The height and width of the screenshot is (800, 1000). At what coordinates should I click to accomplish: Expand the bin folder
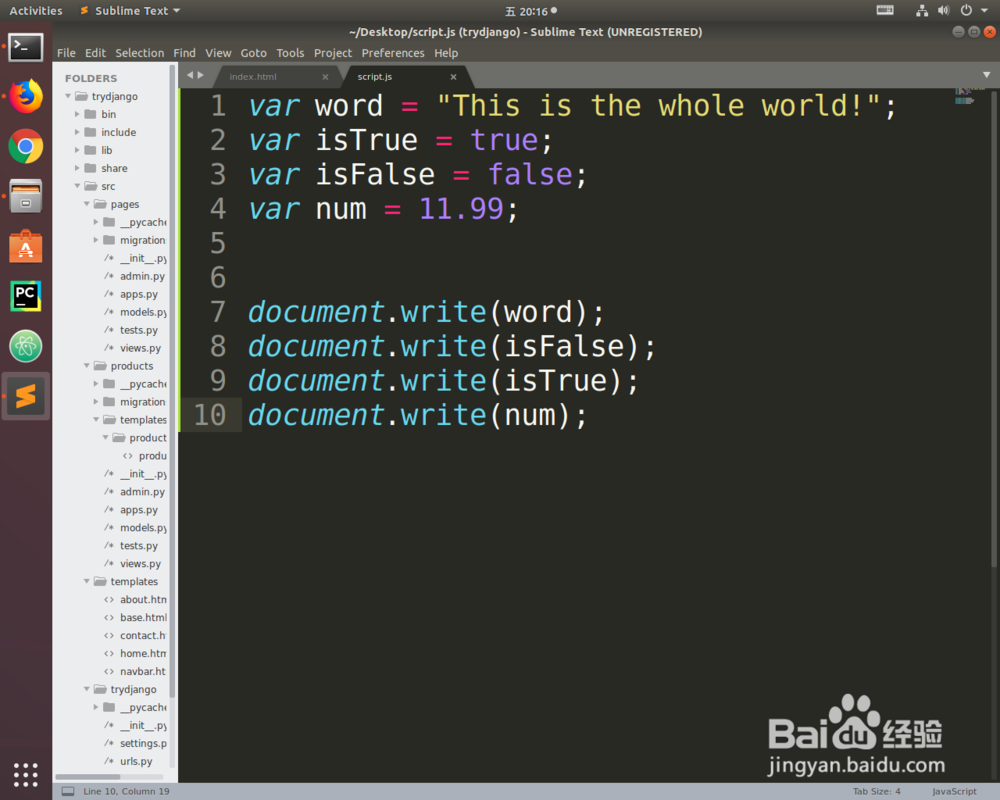point(77,114)
